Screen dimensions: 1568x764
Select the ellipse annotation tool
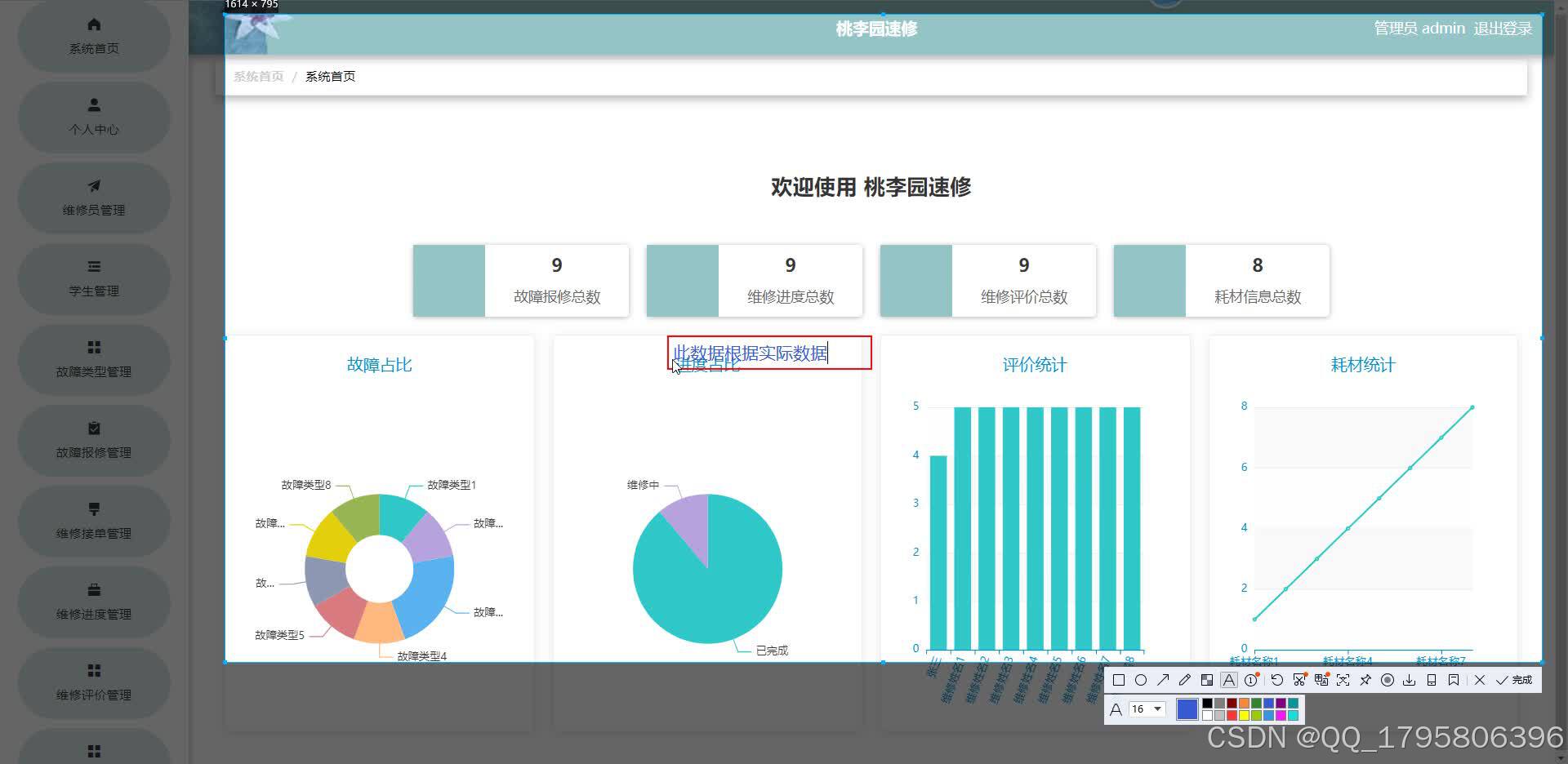tap(1141, 680)
